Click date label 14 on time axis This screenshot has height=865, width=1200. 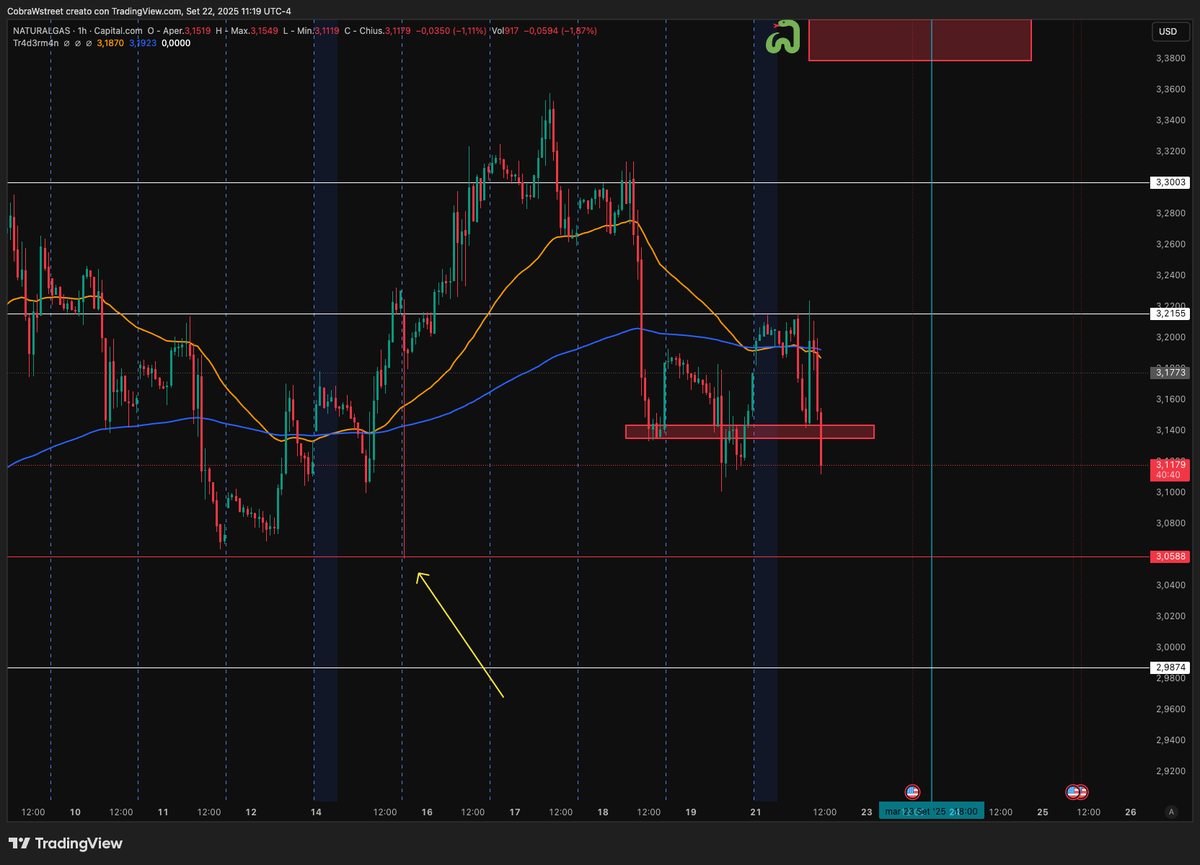316,812
